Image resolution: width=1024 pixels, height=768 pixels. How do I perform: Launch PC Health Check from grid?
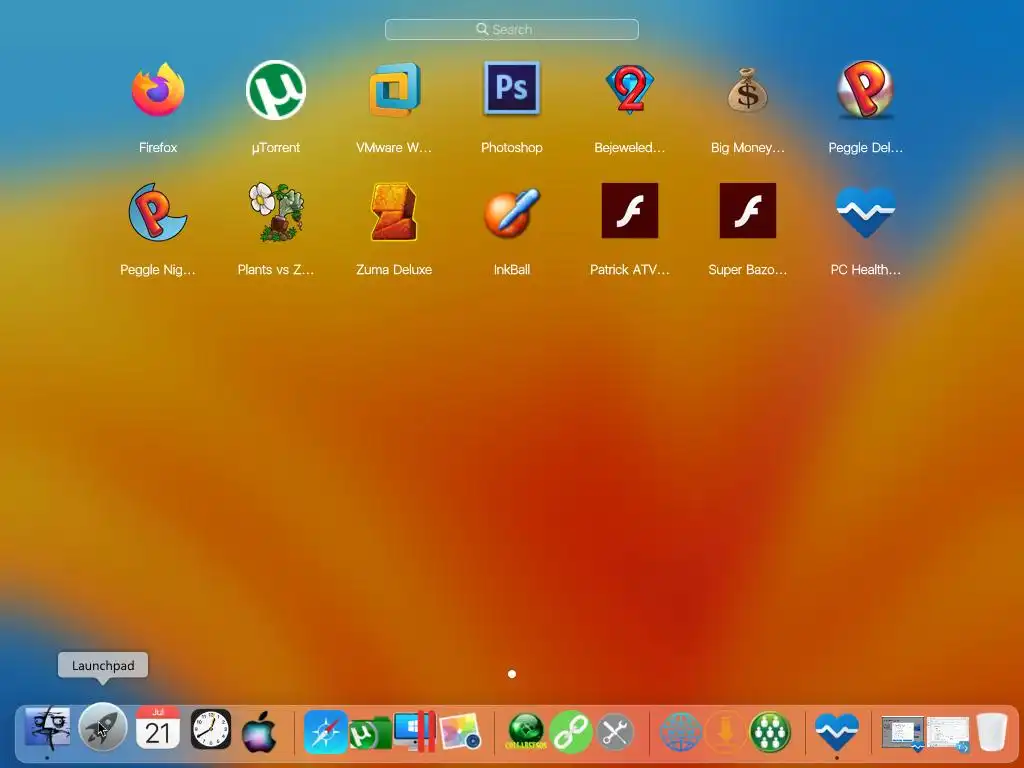(x=865, y=212)
